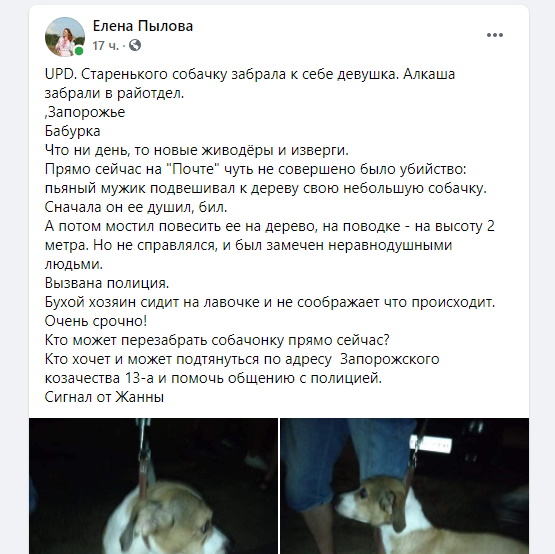This screenshot has width=555, height=554.
Task: Click the address text козачества 13-а
Action: click(x=99, y=378)
